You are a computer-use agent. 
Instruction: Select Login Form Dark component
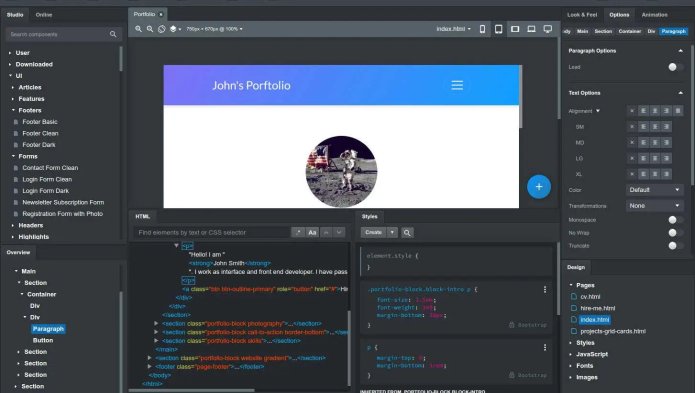46,191
